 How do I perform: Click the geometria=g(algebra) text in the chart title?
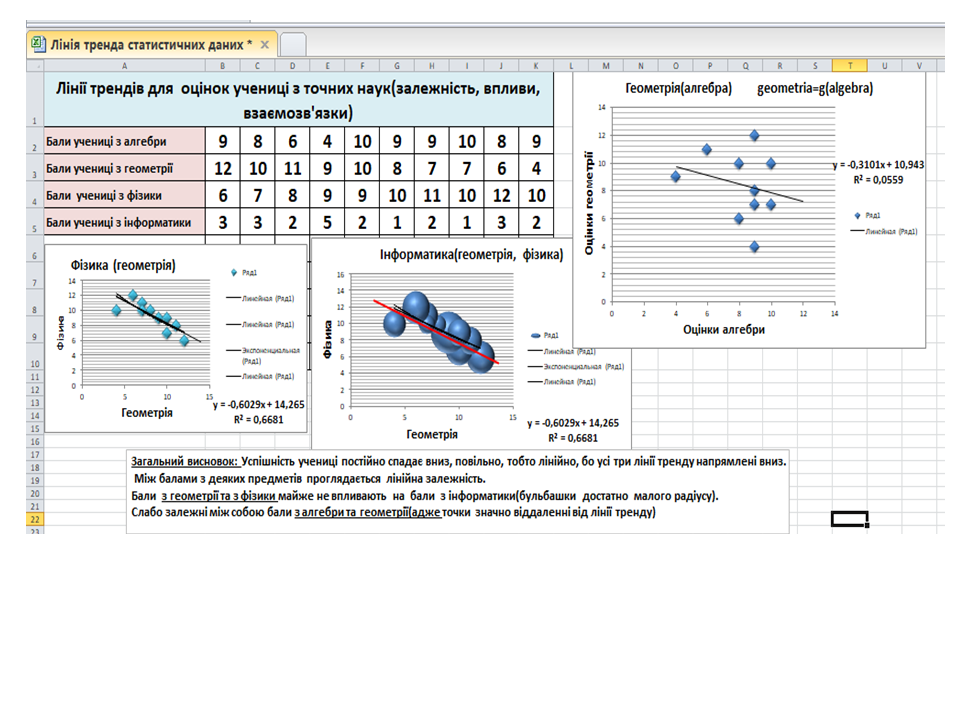(815, 88)
